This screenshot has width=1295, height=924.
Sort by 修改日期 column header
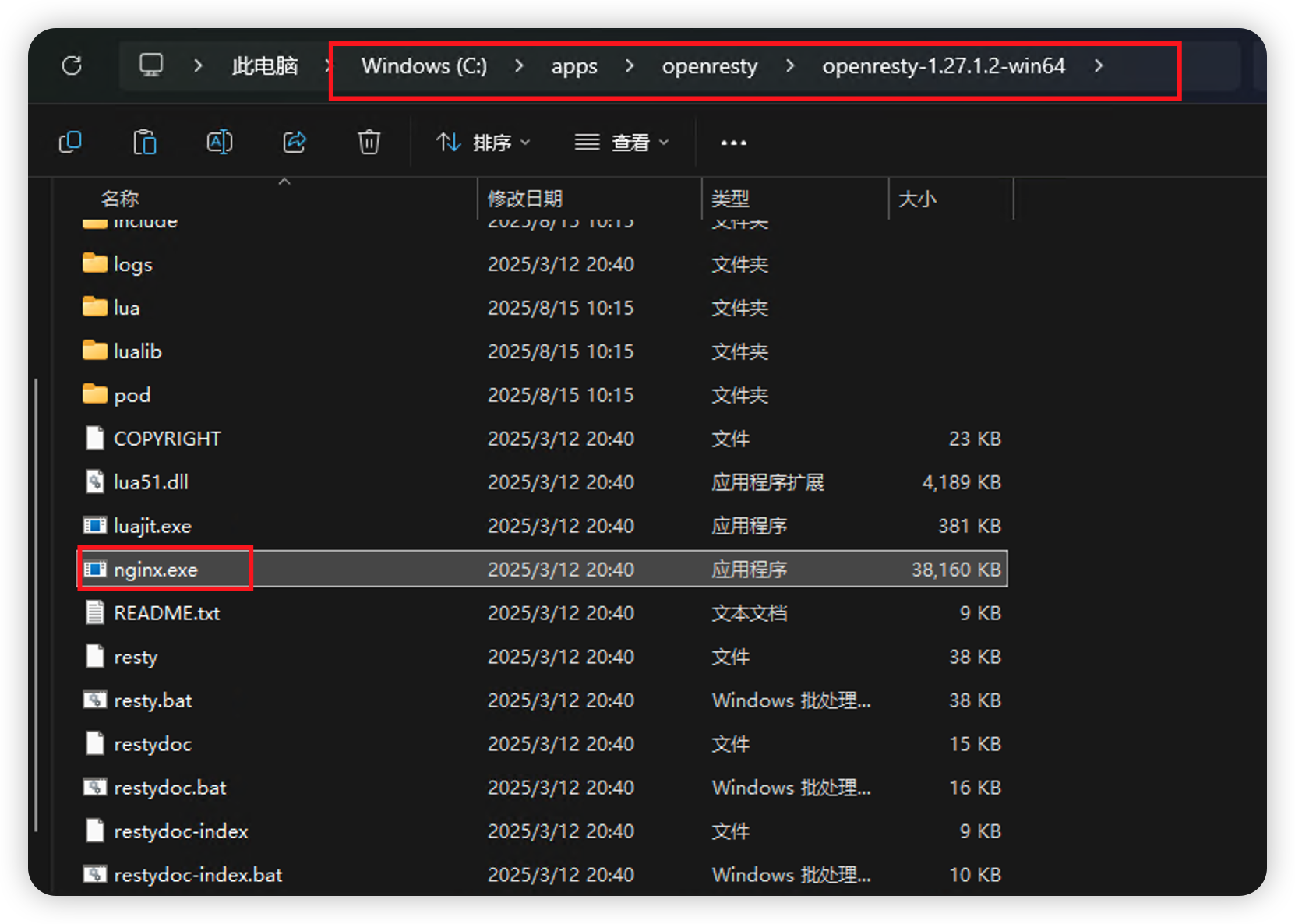tap(525, 199)
